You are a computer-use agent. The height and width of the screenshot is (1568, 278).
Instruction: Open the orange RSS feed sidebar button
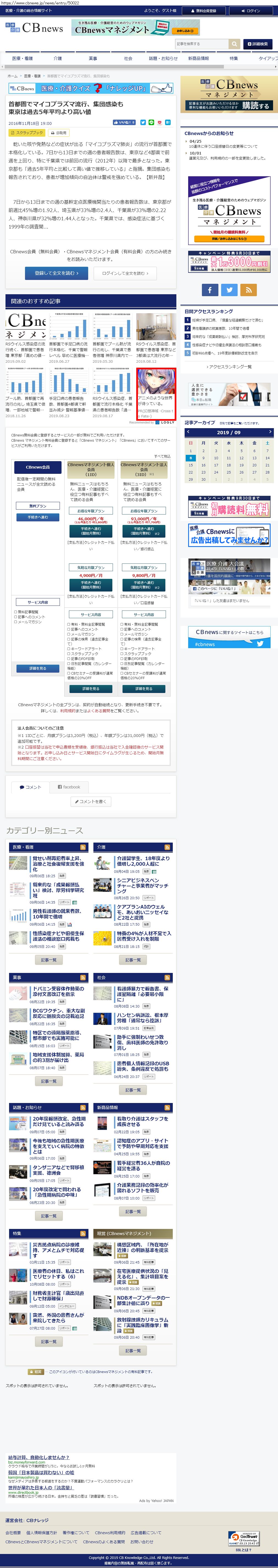pos(248,290)
